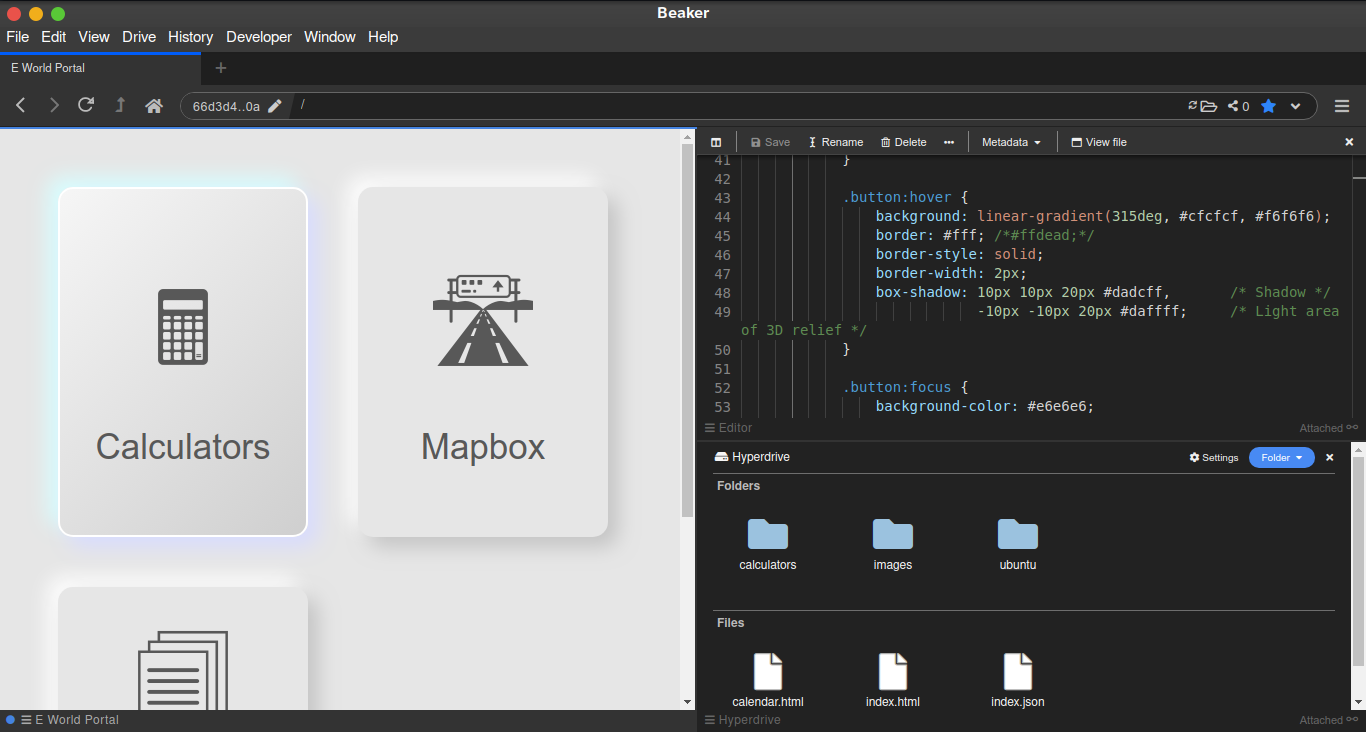The width and height of the screenshot is (1366, 732).
Task: Expand the more options ellipsis in editor toolbar
Action: coord(948,141)
